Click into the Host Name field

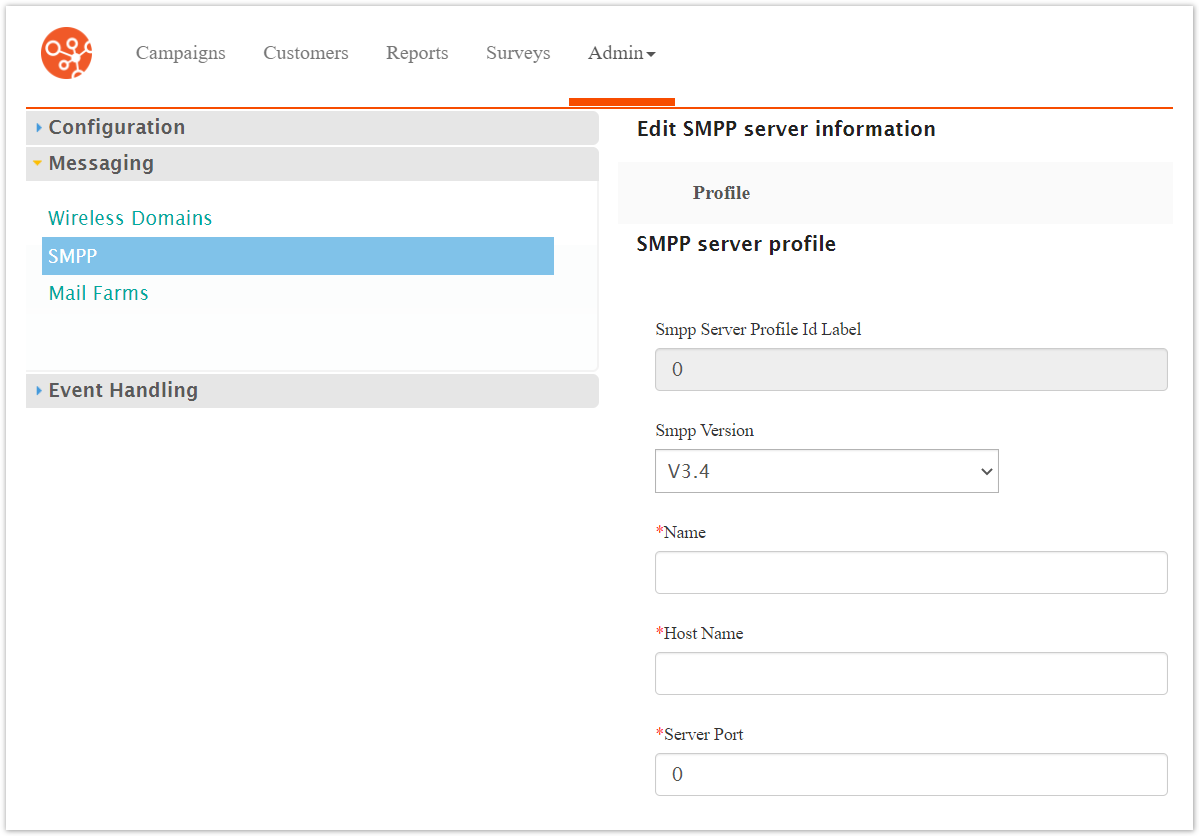pyautogui.click(x=910, y=673)
